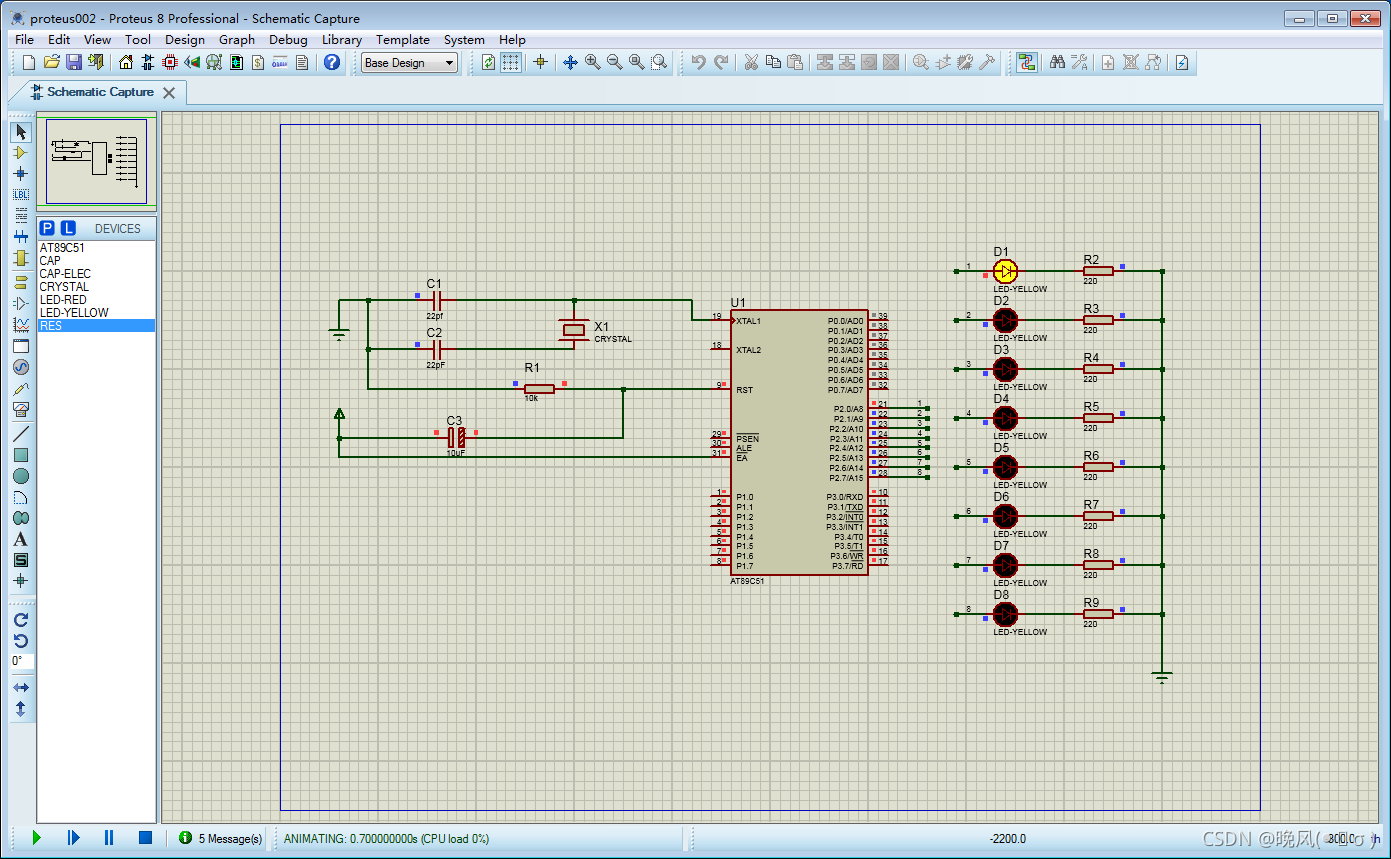The height and width of the screenshot is (859, 1391).
Task: Open the Tool menu
Action: (138, 40)
